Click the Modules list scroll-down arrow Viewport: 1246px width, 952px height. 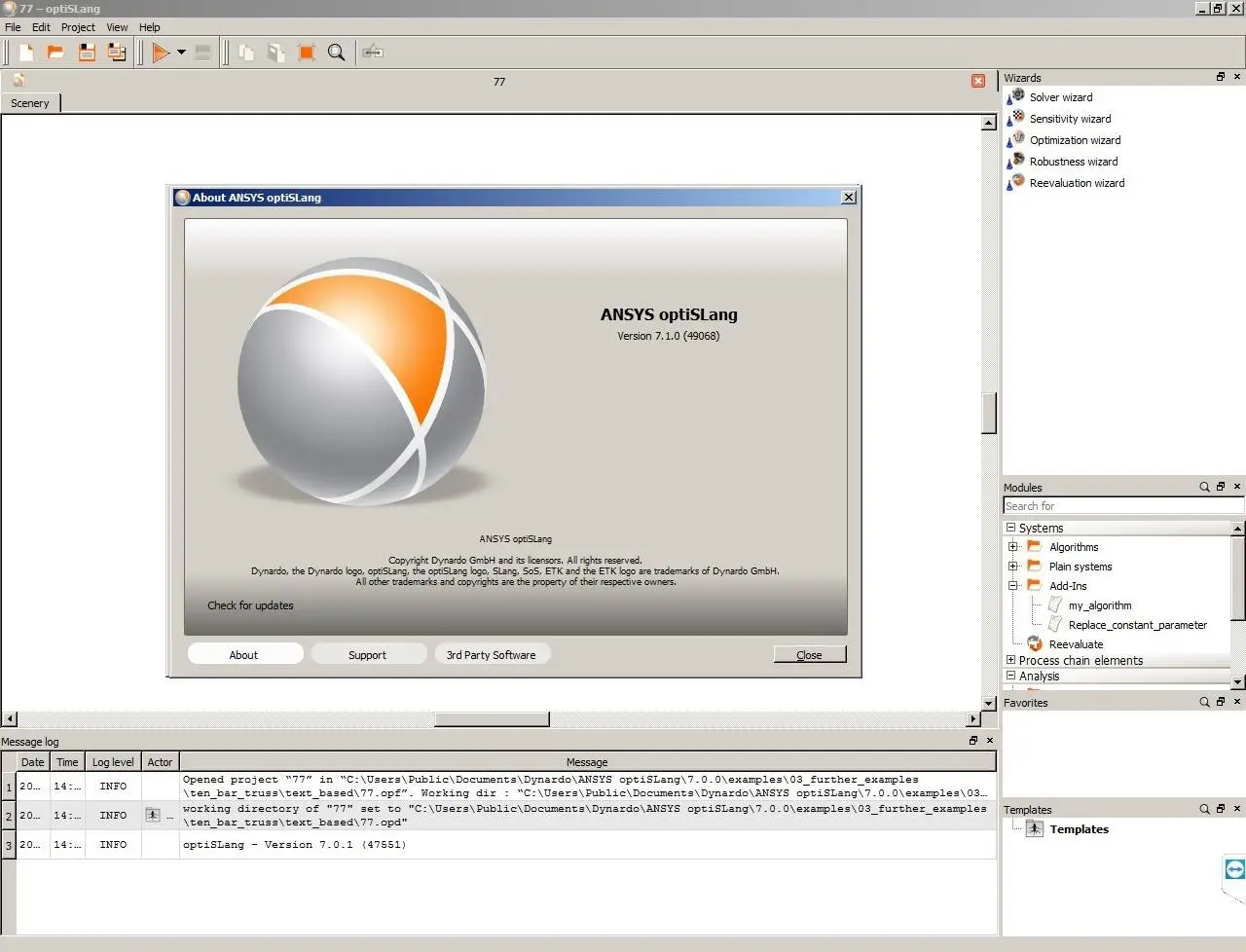[1238, 682]
